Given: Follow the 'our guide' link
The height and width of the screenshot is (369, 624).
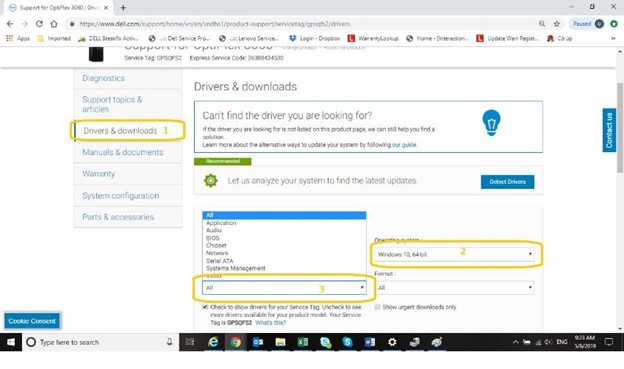Looking at the screenshot, I should [404, 144].
